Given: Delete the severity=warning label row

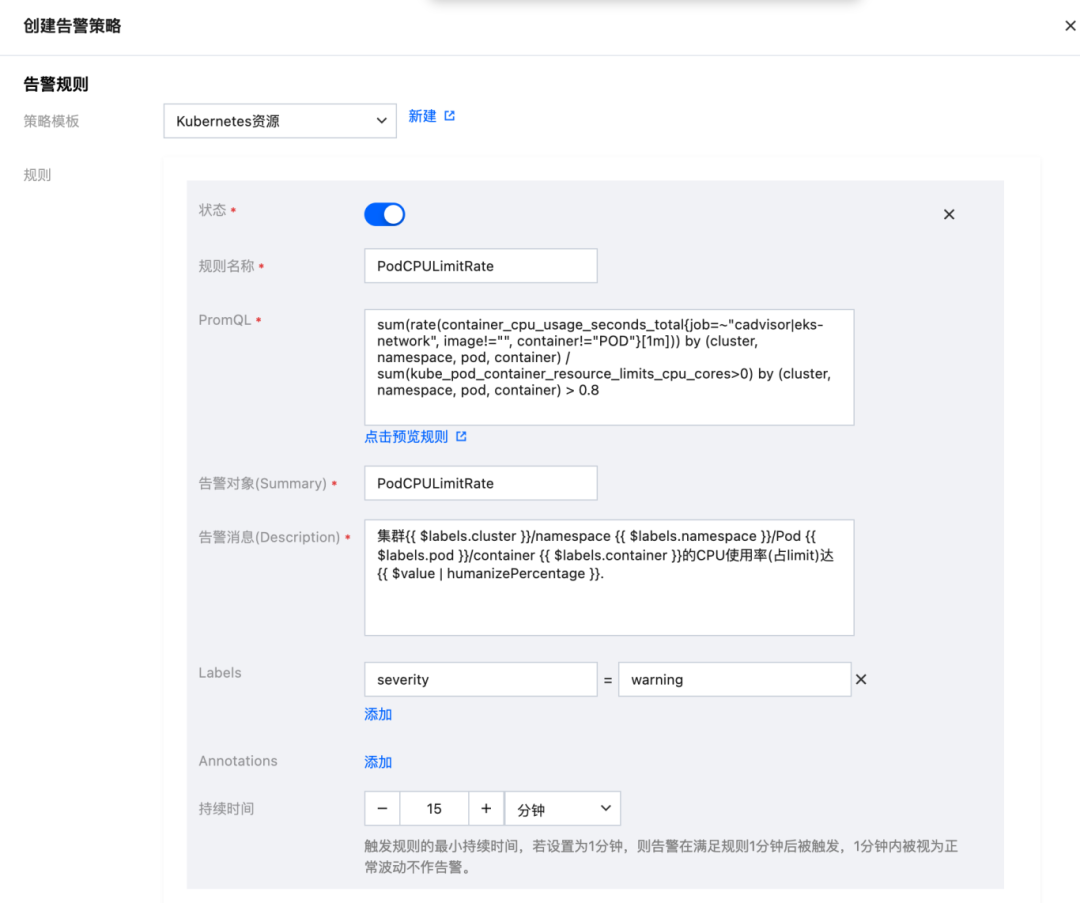Looking at the screenshot, I should 861,680.
